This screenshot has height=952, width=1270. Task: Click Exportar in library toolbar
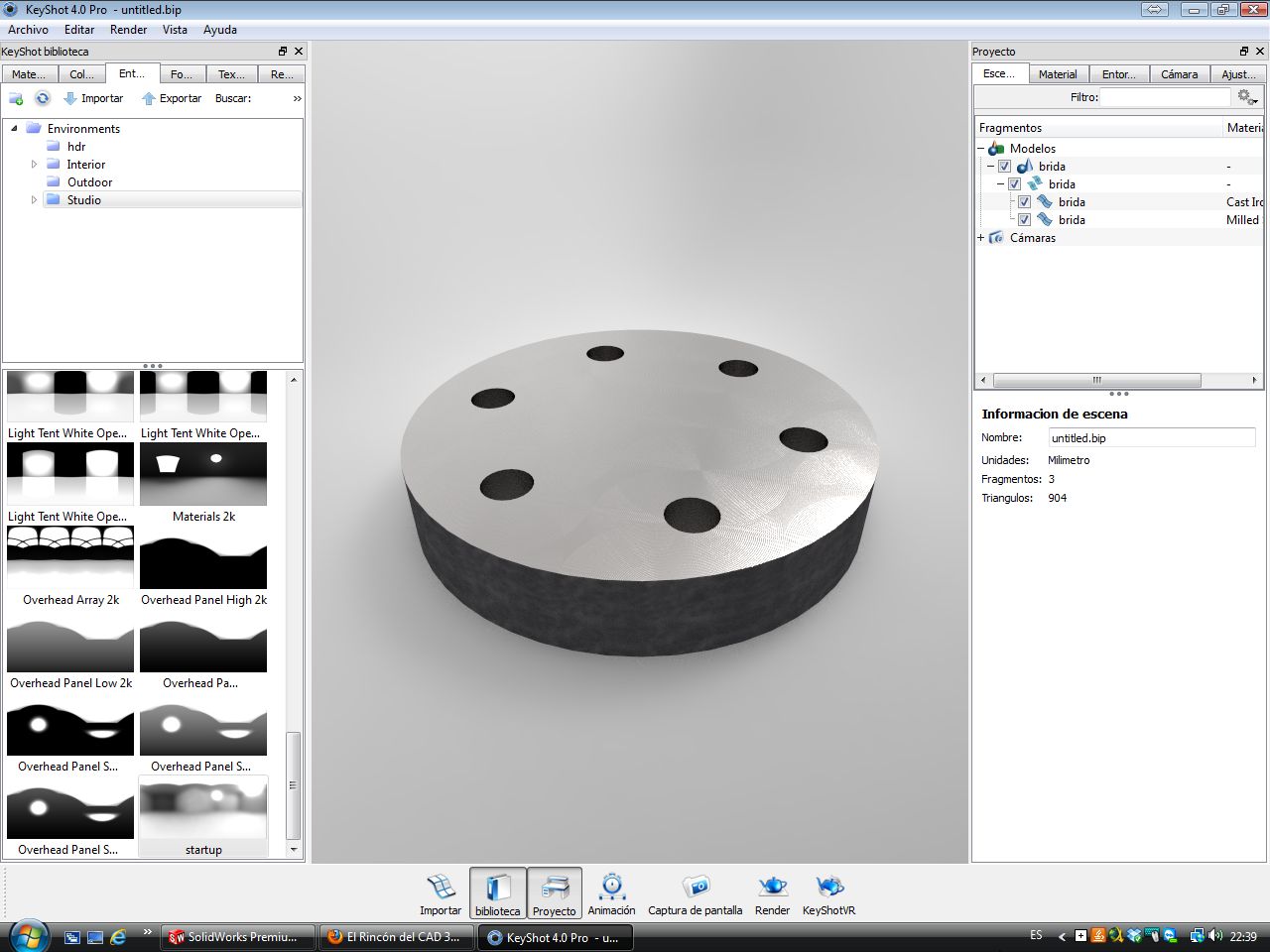[x=172, y=98]
